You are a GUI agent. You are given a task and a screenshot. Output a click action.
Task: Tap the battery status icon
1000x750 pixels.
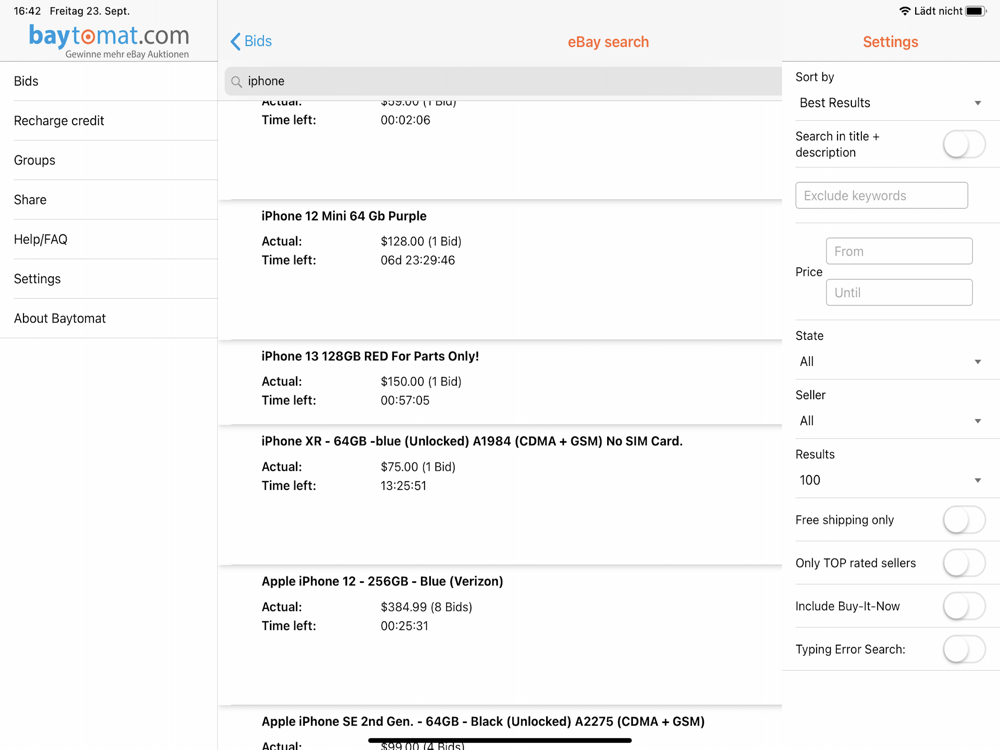click(x=975, y=11)
